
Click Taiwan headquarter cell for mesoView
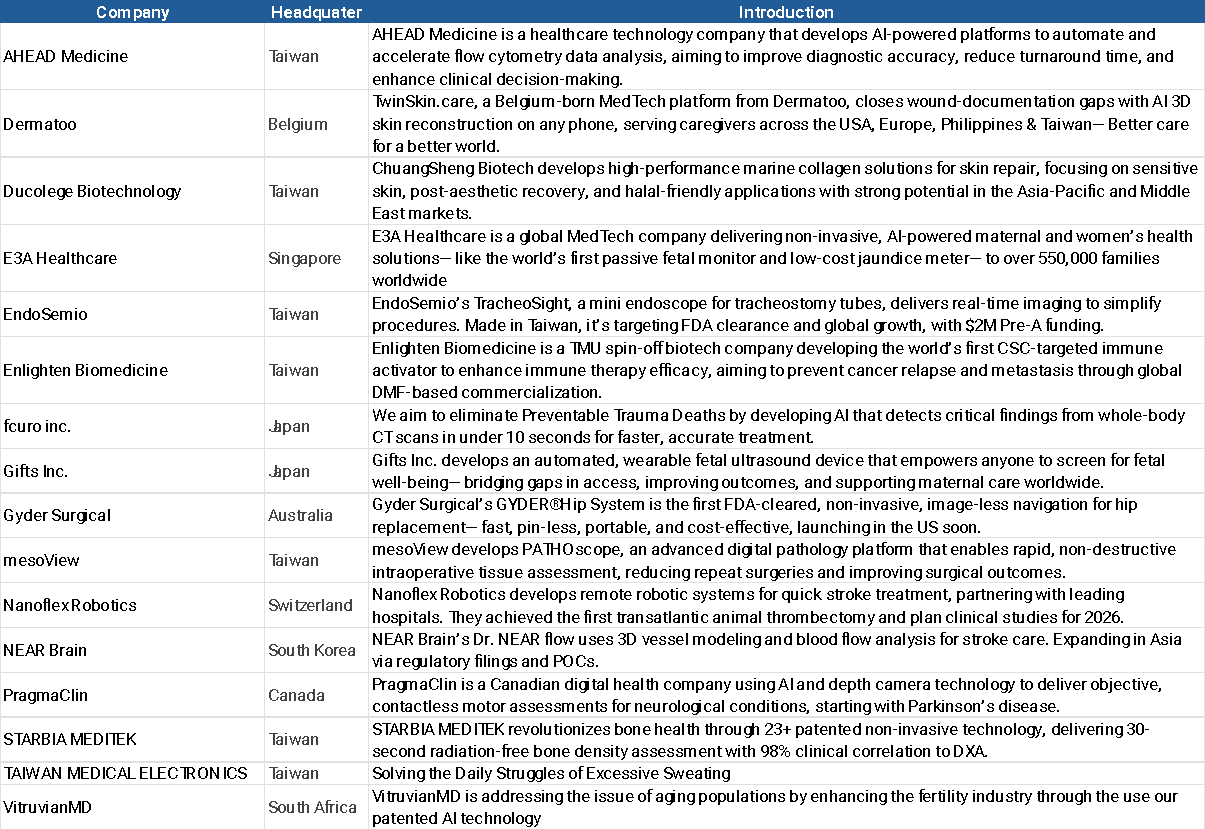point(316,560)
